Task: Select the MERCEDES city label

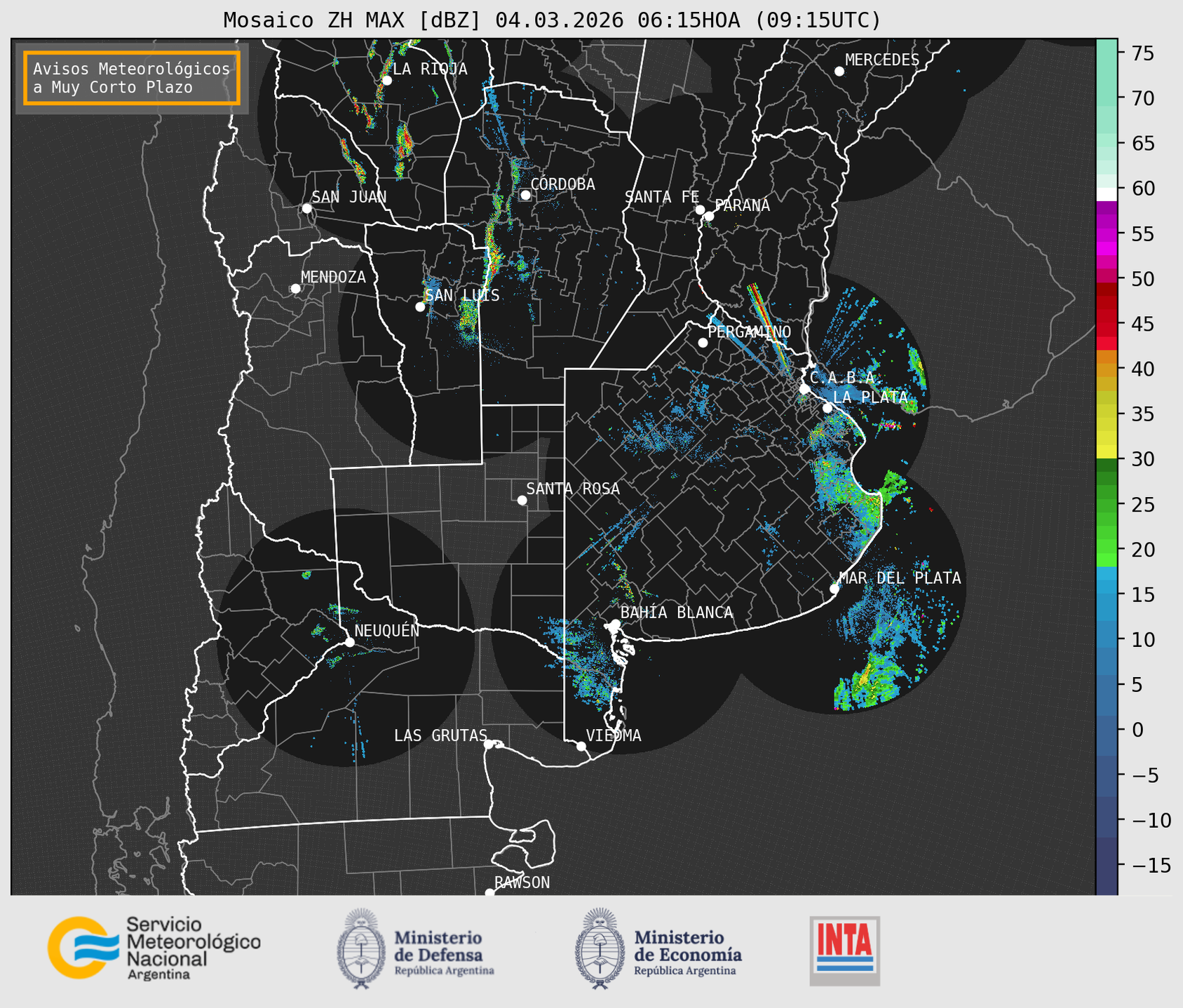Action: (882, 60)
